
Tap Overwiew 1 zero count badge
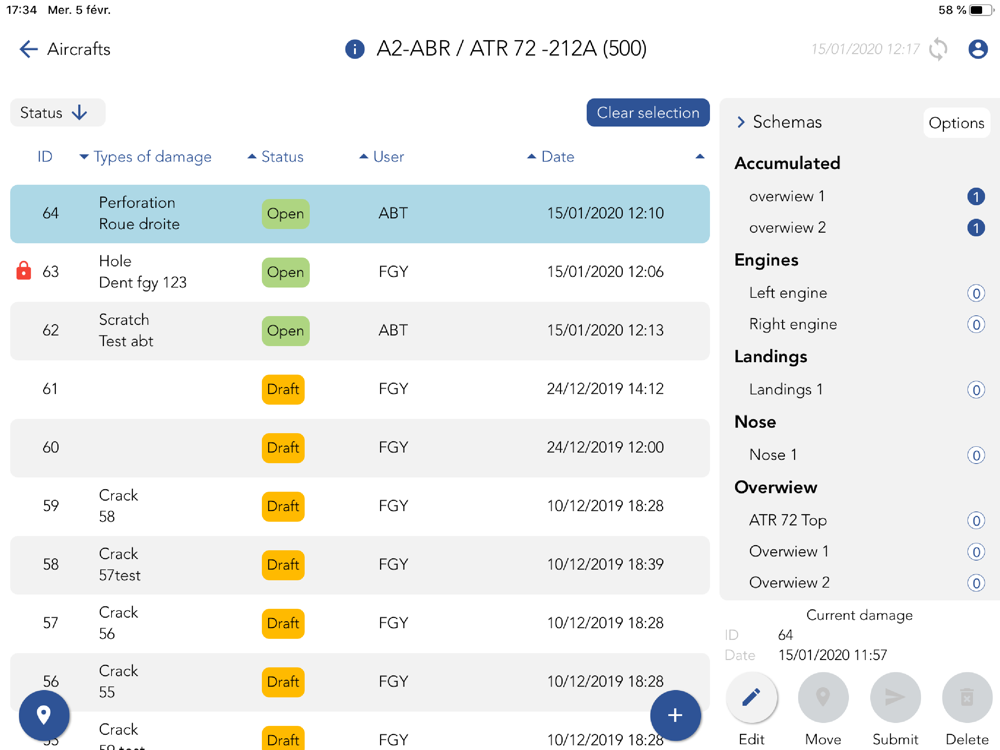pyautogui.click(x=976, y=552)
